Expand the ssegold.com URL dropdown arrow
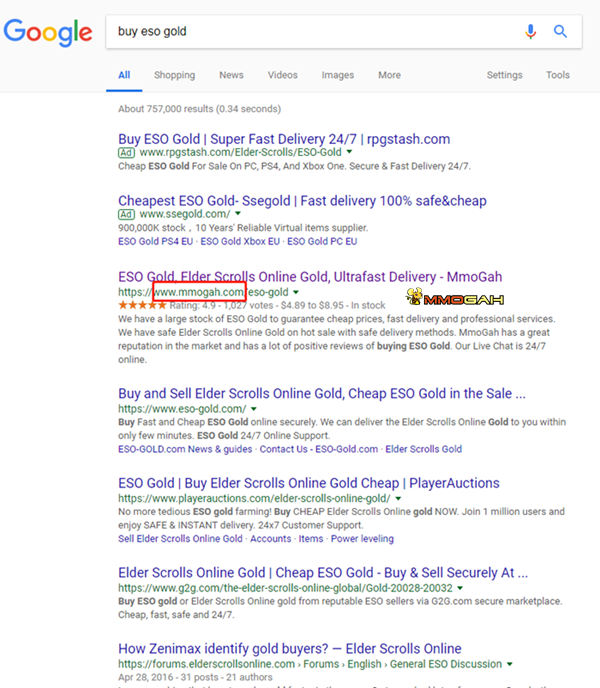Viewport: 600px width, 688px height. pos(238,213)
